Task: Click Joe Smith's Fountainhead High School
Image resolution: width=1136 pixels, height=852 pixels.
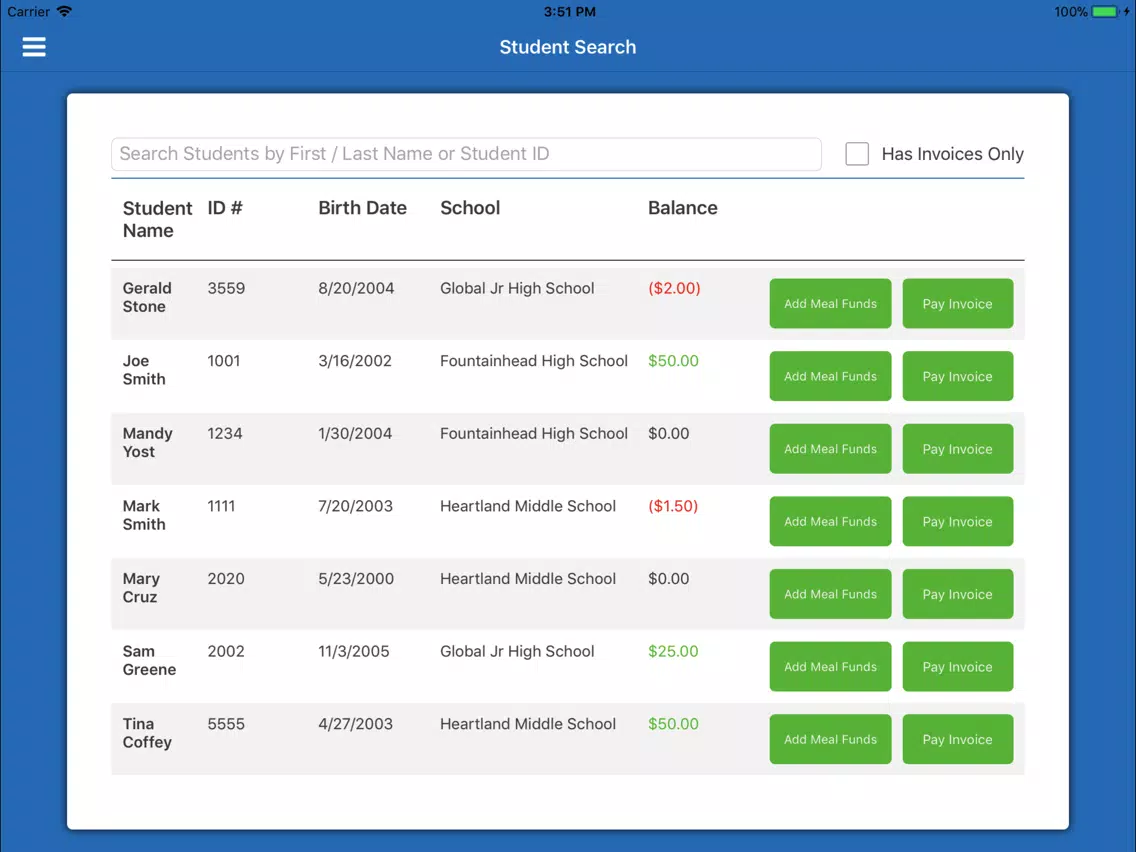Action: coord(534,361)
